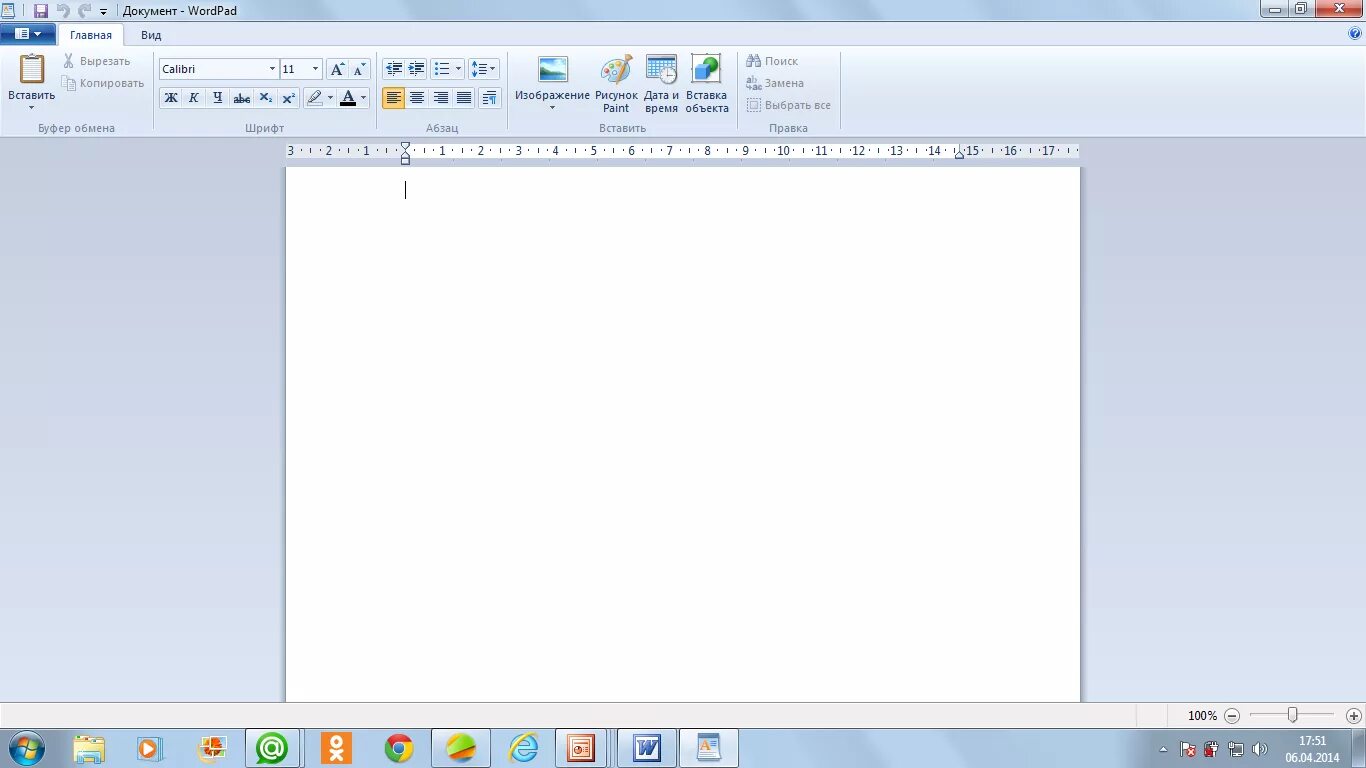Select justify text alignment
Image resolution: width=1366 pixels, height=768 pixels.
(x=464, y=97)
